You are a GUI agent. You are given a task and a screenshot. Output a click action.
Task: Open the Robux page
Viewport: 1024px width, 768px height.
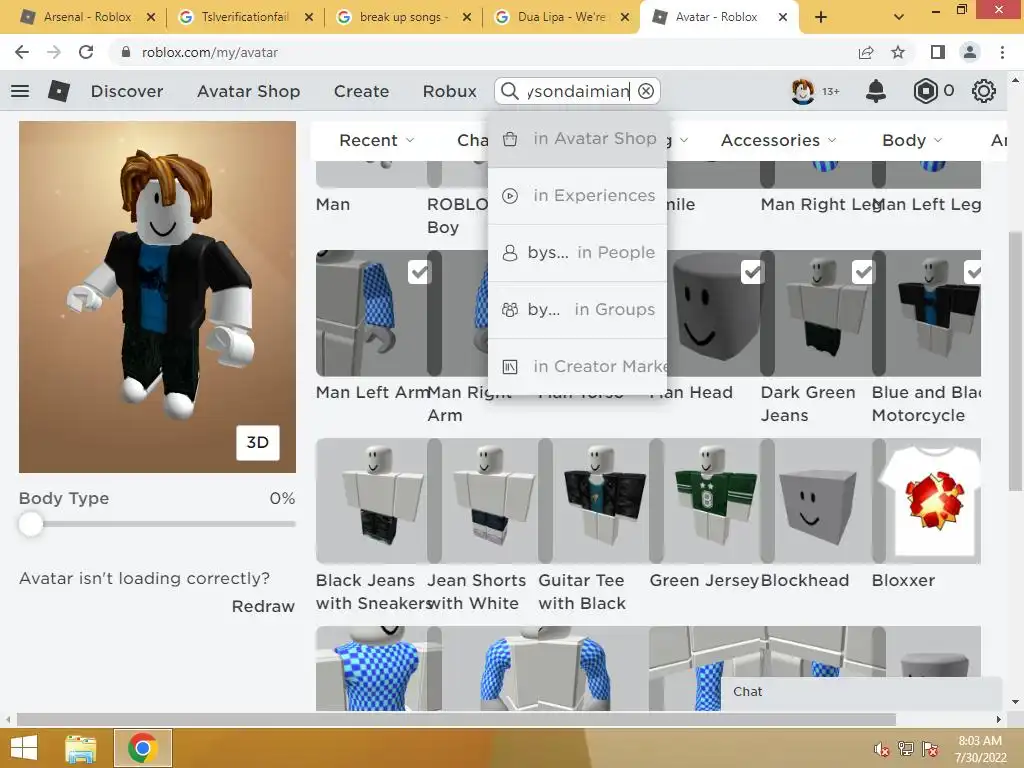[449, 91]
